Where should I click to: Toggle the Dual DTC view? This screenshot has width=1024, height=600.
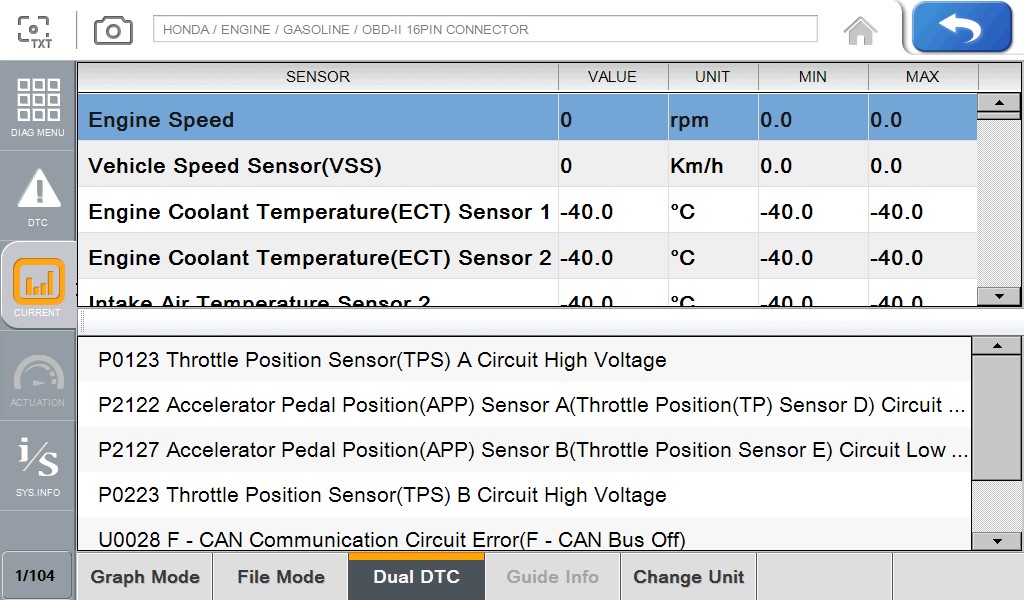pos(416,577)
